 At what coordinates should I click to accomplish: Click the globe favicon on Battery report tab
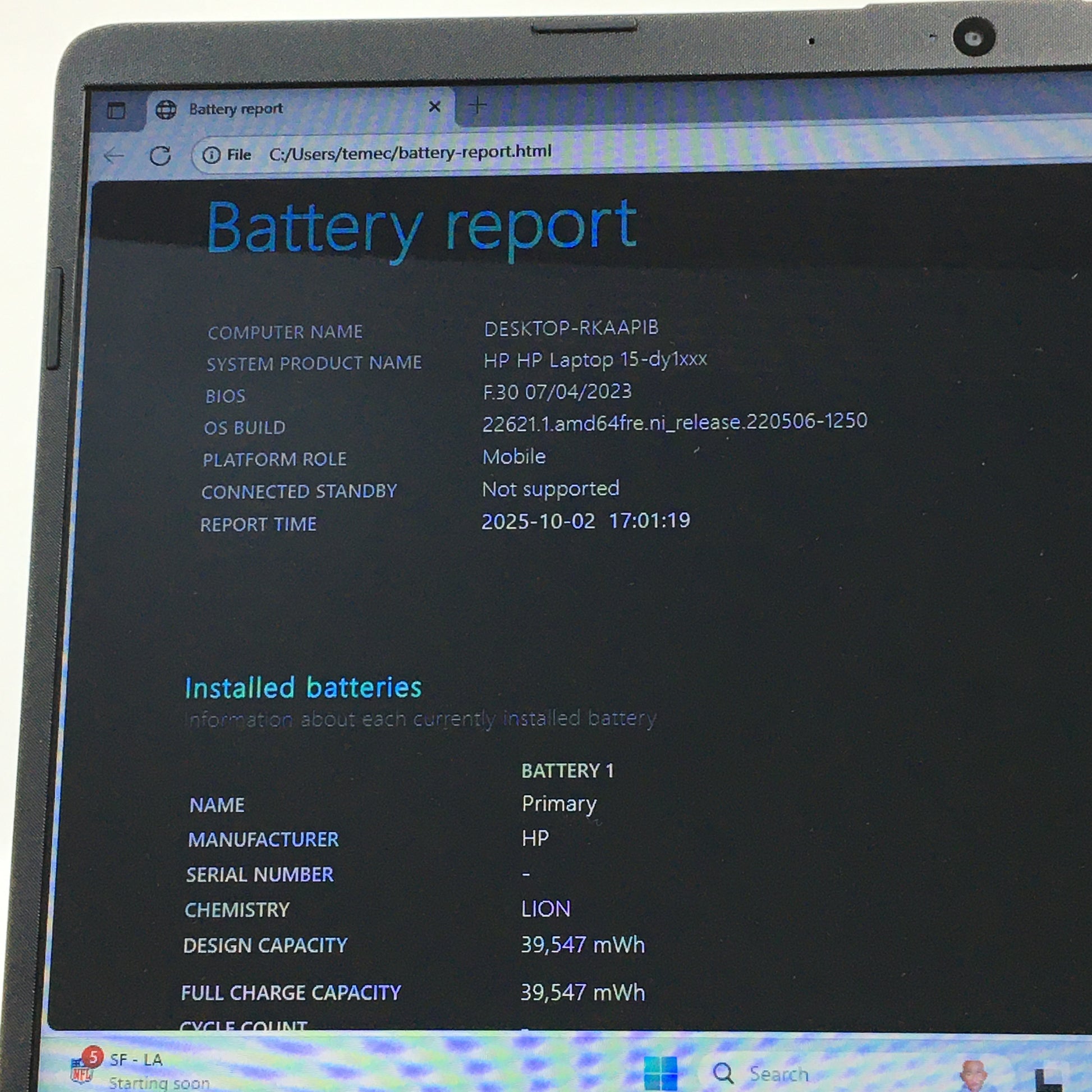[166, 109]
